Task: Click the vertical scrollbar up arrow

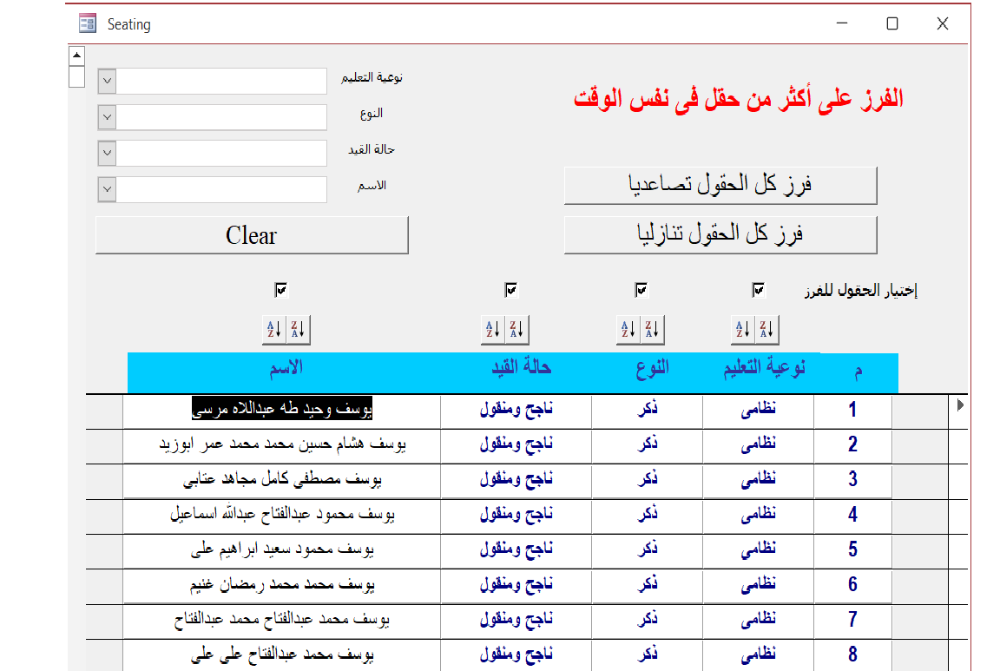Action: click(77, 55)
